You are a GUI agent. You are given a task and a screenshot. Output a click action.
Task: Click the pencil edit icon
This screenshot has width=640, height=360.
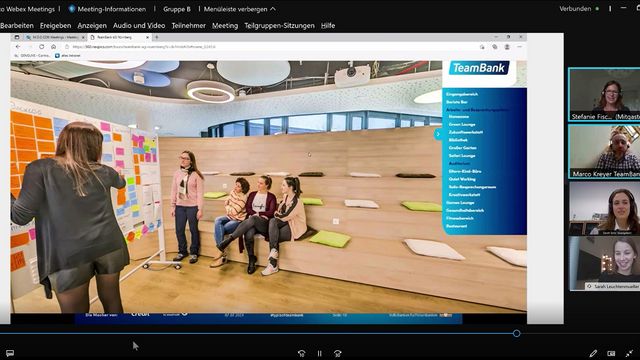pos(593,353)
